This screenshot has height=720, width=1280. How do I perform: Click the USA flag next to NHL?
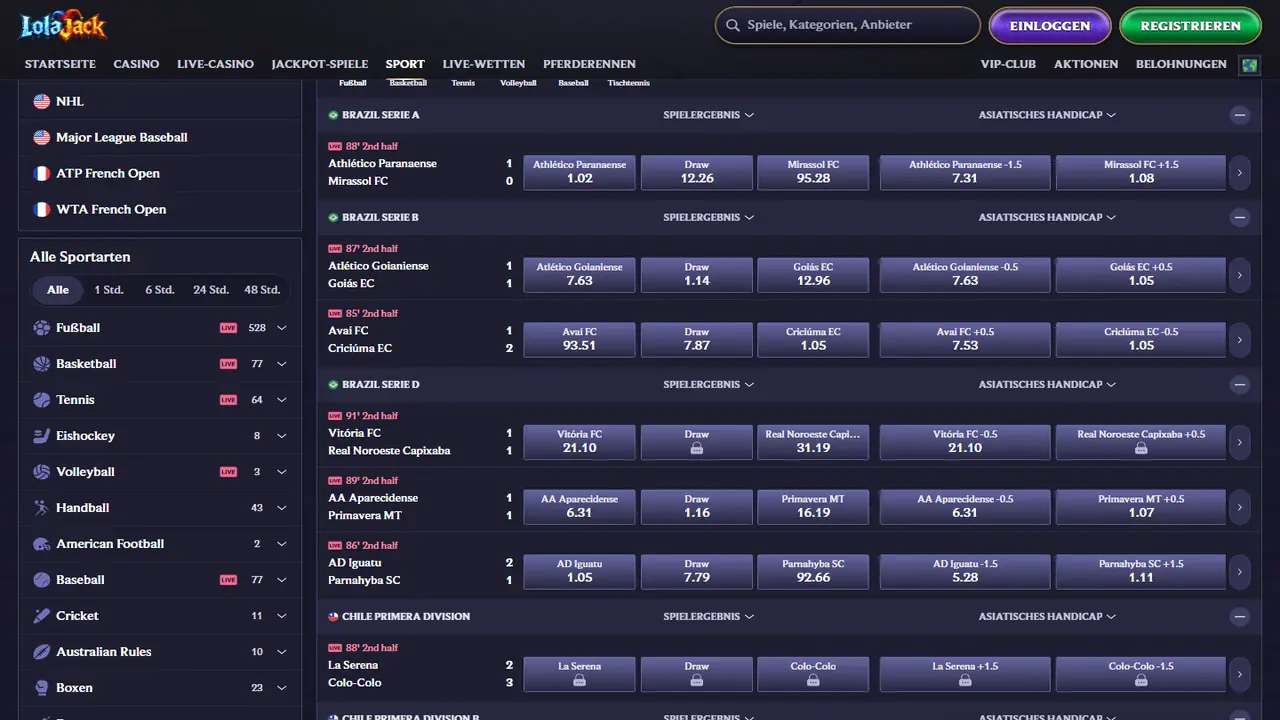tap(41, 101)
